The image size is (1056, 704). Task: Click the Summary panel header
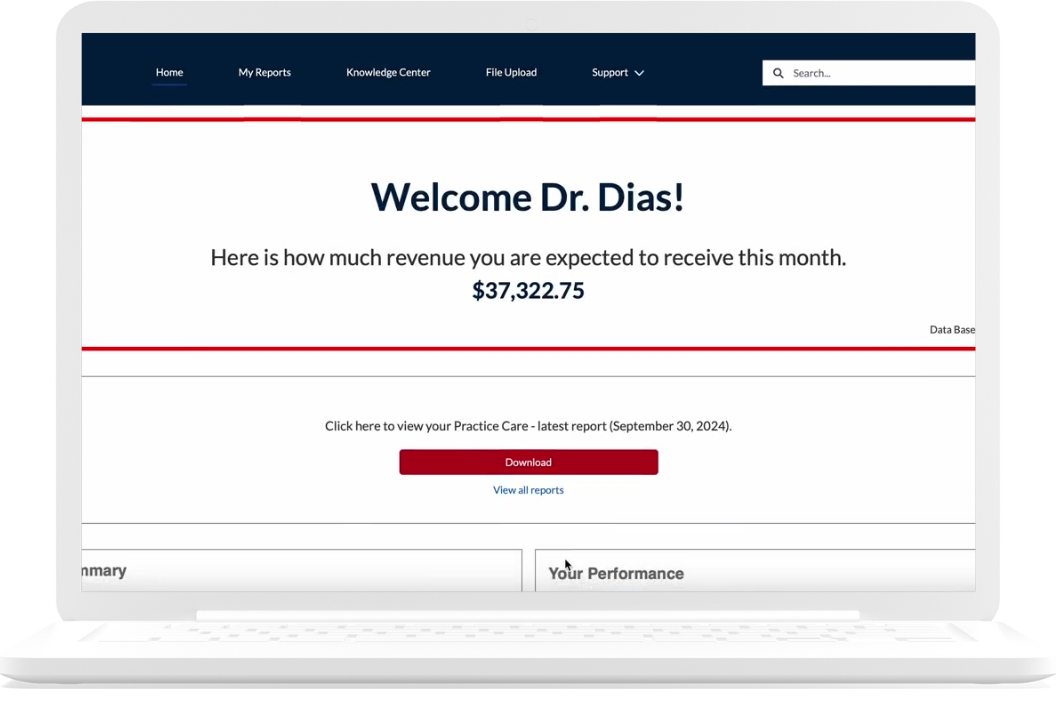pyautogui.click(x=100, y=570)
